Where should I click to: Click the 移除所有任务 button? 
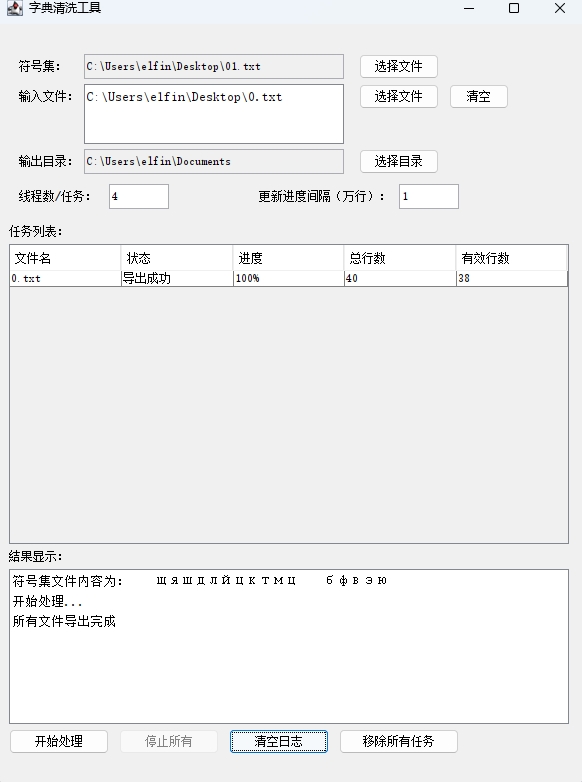coord(398,741)
